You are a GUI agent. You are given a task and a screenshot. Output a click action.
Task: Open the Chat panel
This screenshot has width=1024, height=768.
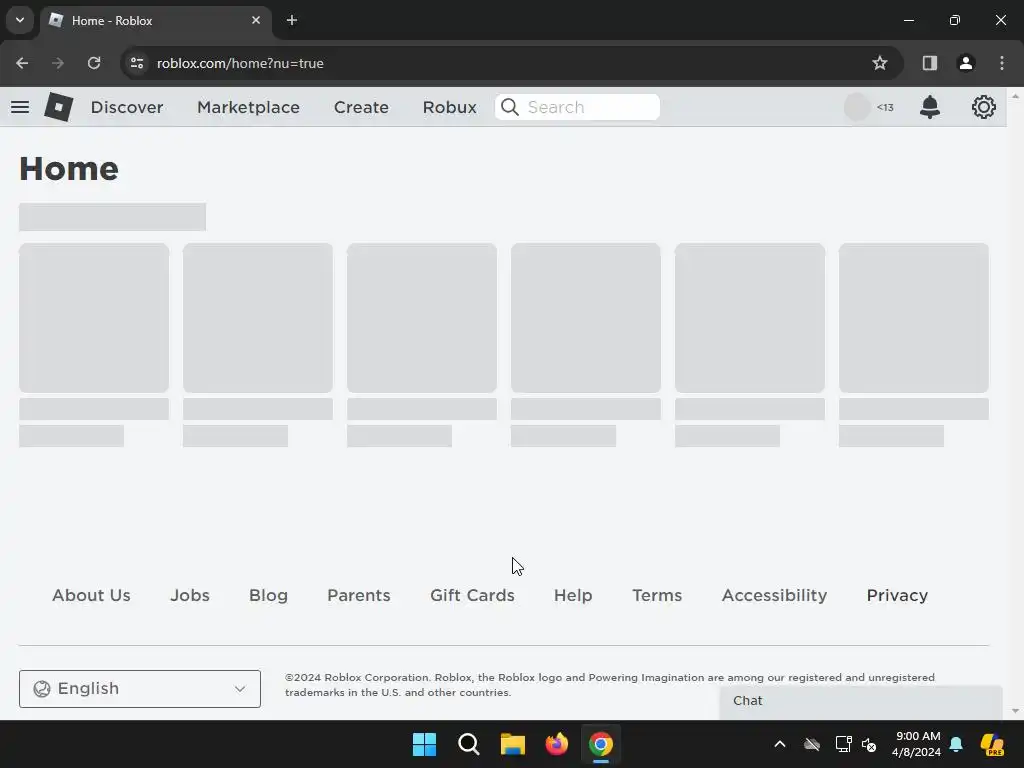pyautogui.click(x=861, y=701)
